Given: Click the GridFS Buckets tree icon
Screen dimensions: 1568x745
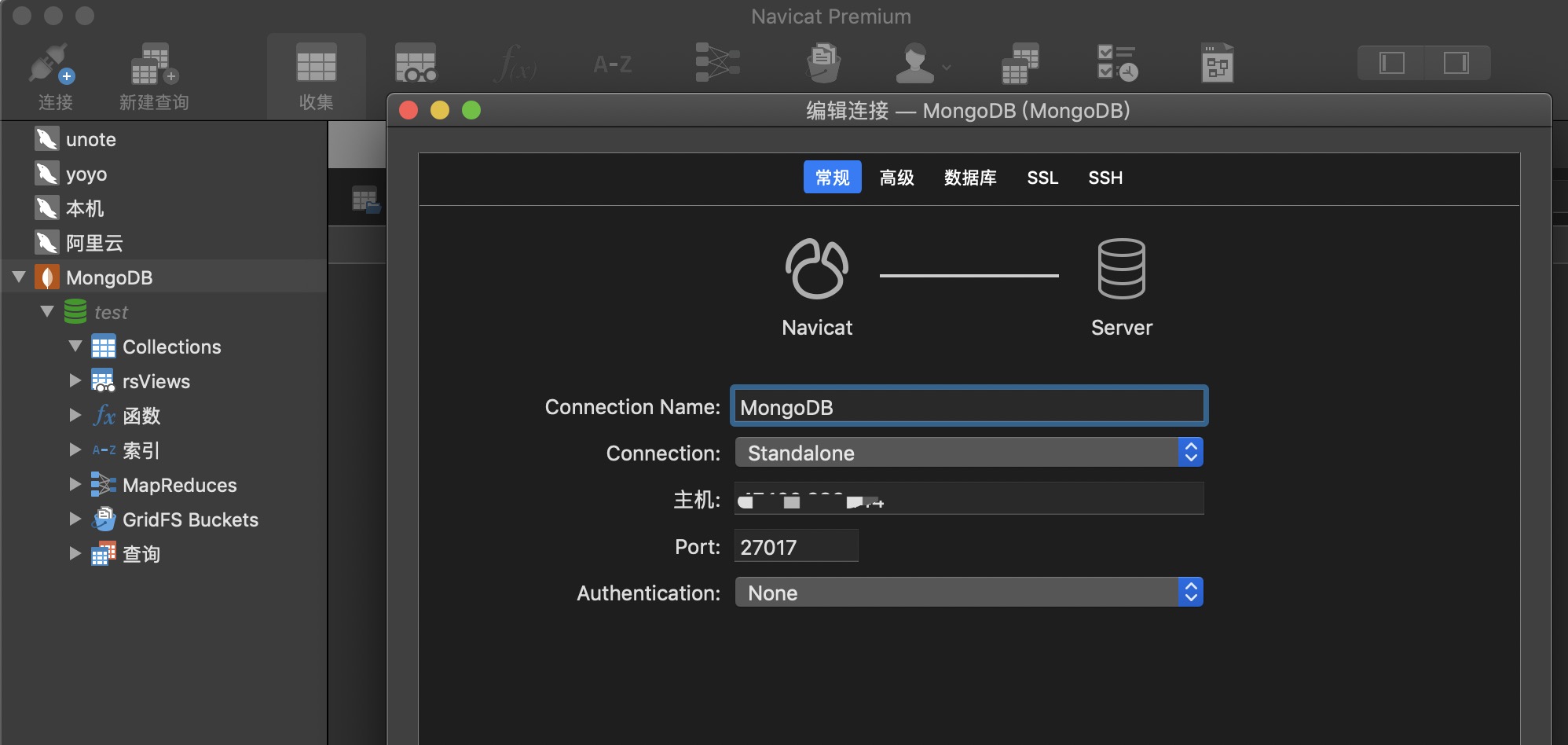Looking at the screenshot, I should coord(104,519).
